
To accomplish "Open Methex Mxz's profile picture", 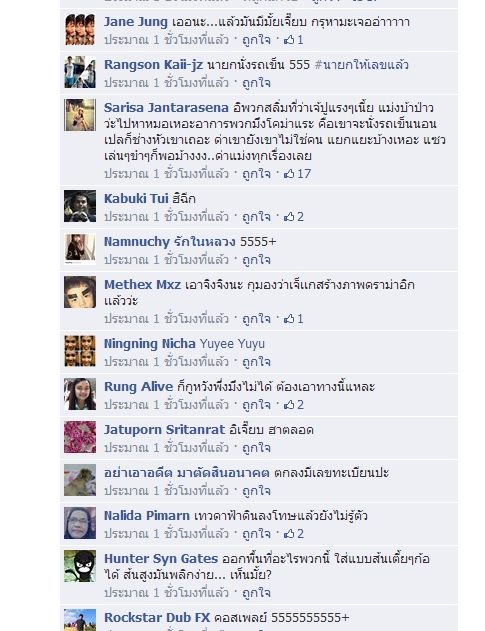I will click(80, 292).
